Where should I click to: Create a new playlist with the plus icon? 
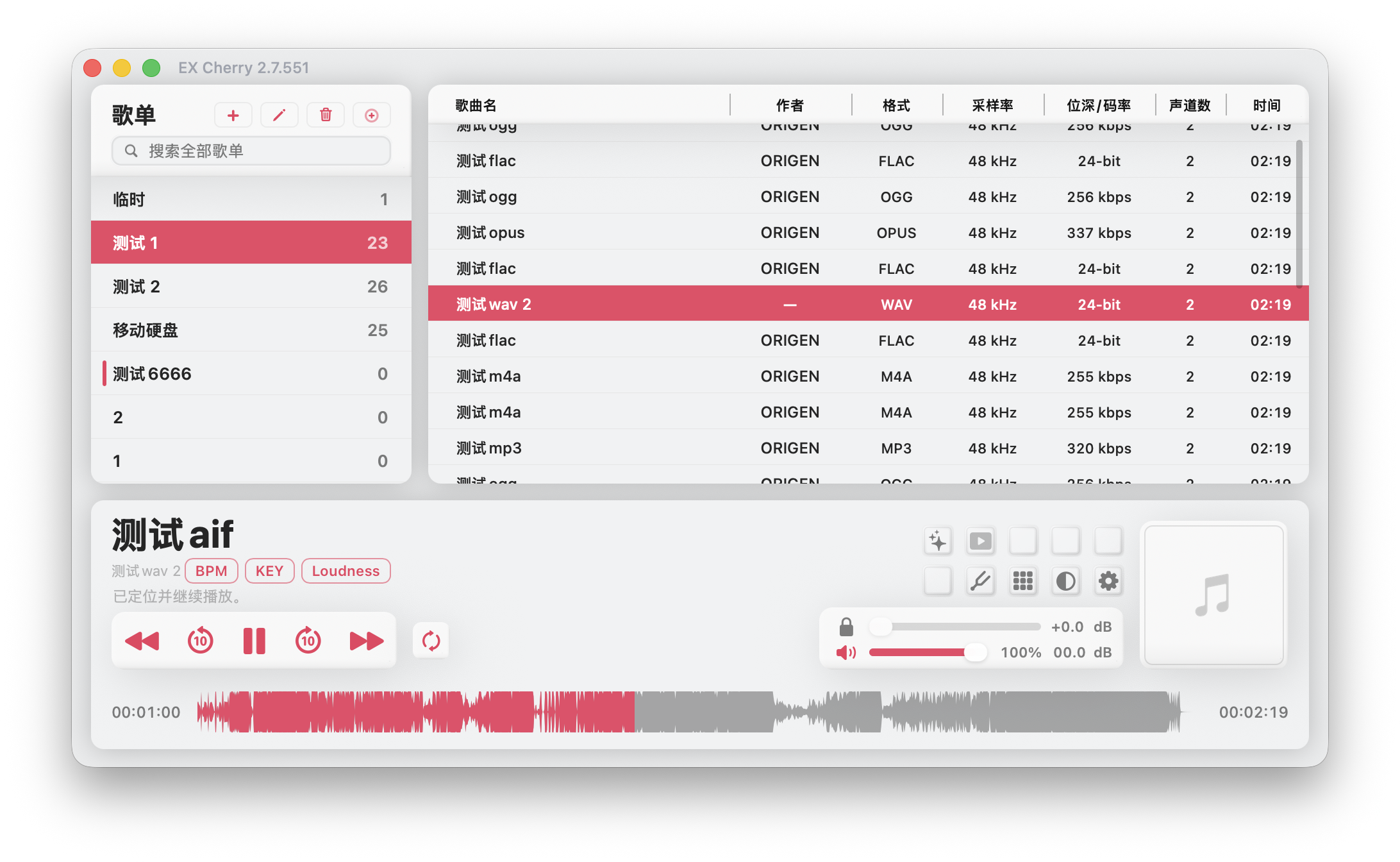pyautogui.click(x=233, y=115)
